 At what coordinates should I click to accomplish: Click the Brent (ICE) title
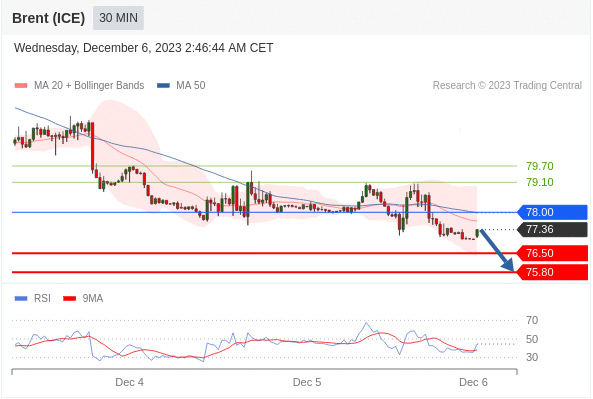48,18
